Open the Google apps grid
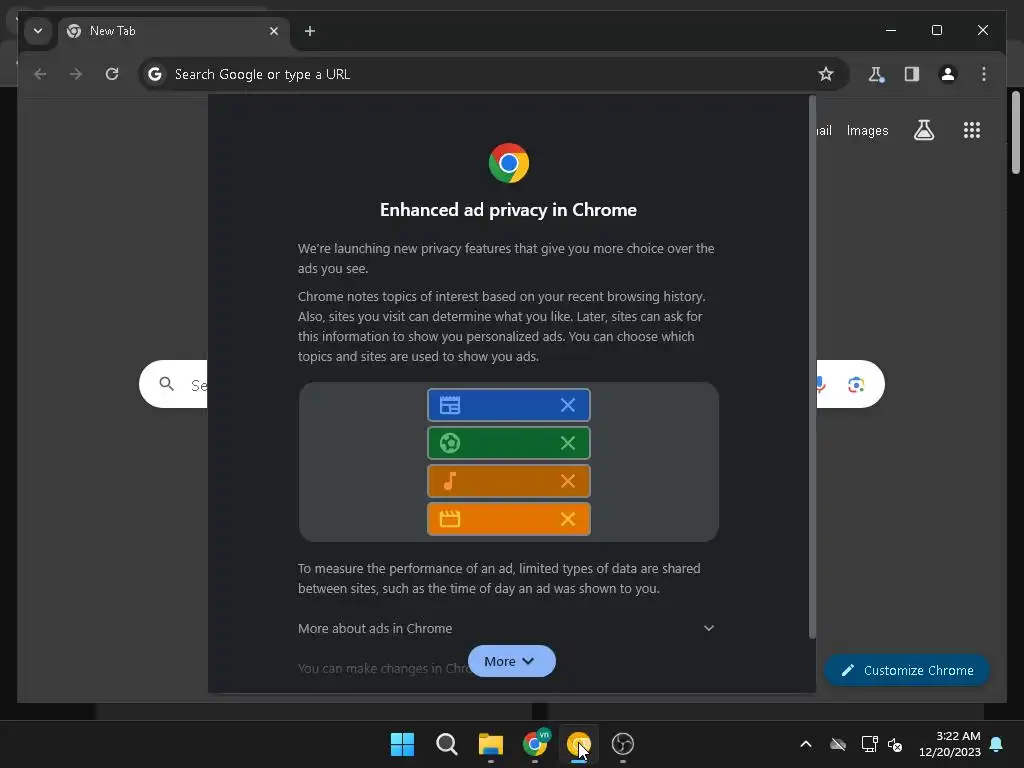 click(x=972, y=130)
